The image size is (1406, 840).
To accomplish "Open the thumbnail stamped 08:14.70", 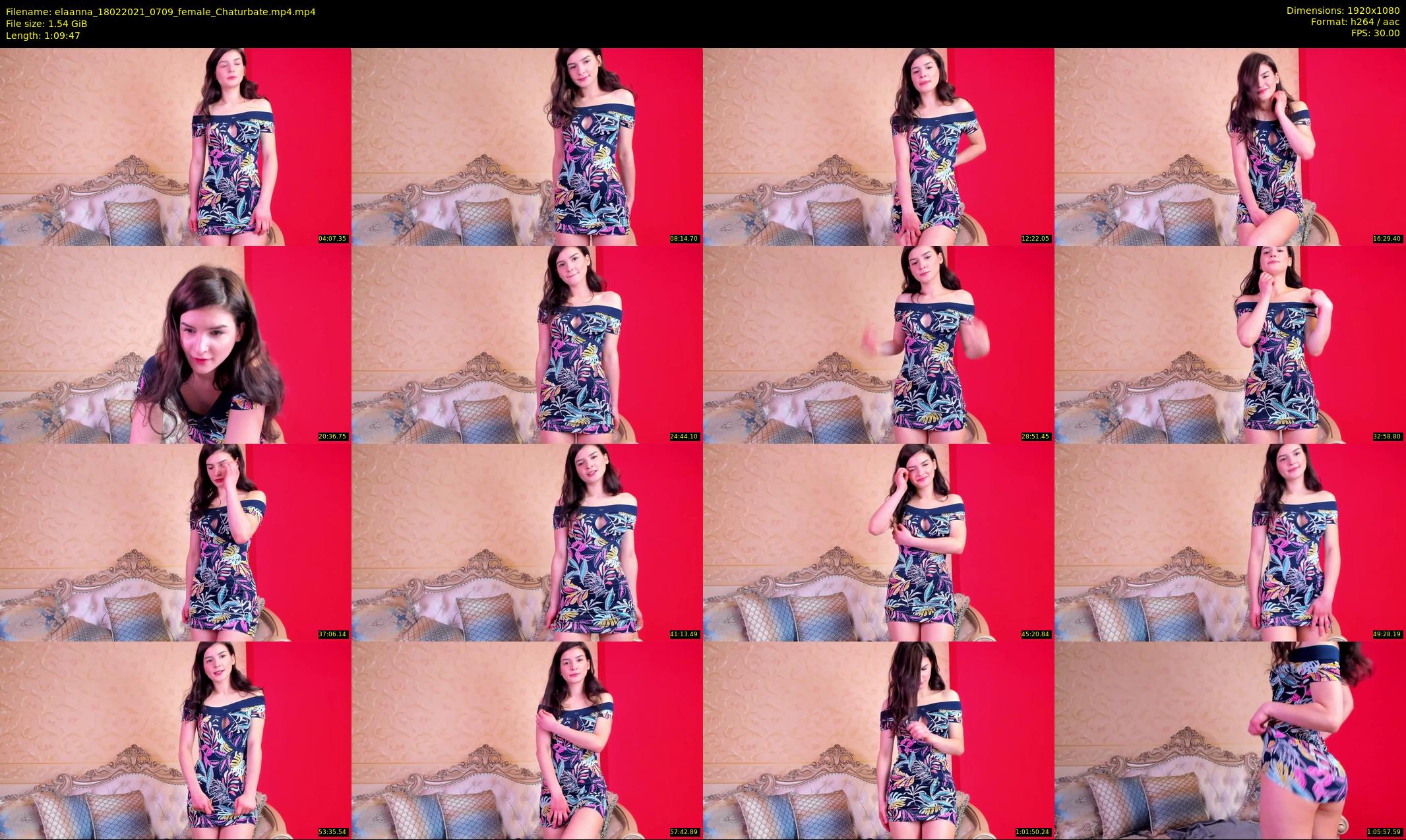I will click(x=527, y=146).
